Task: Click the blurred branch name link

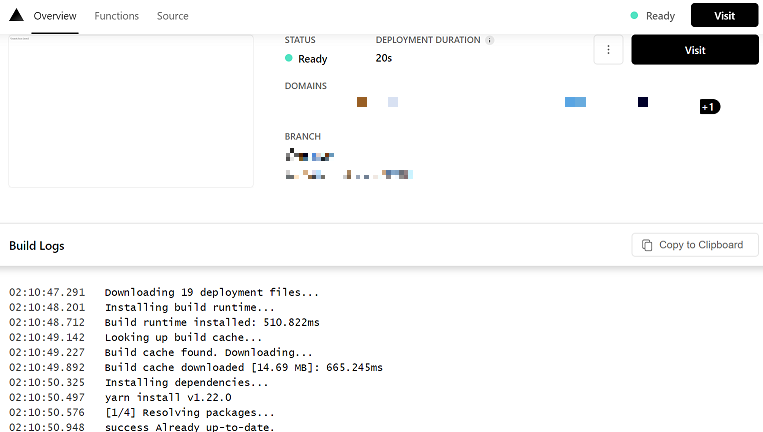Action: click(x=309, y=156)
